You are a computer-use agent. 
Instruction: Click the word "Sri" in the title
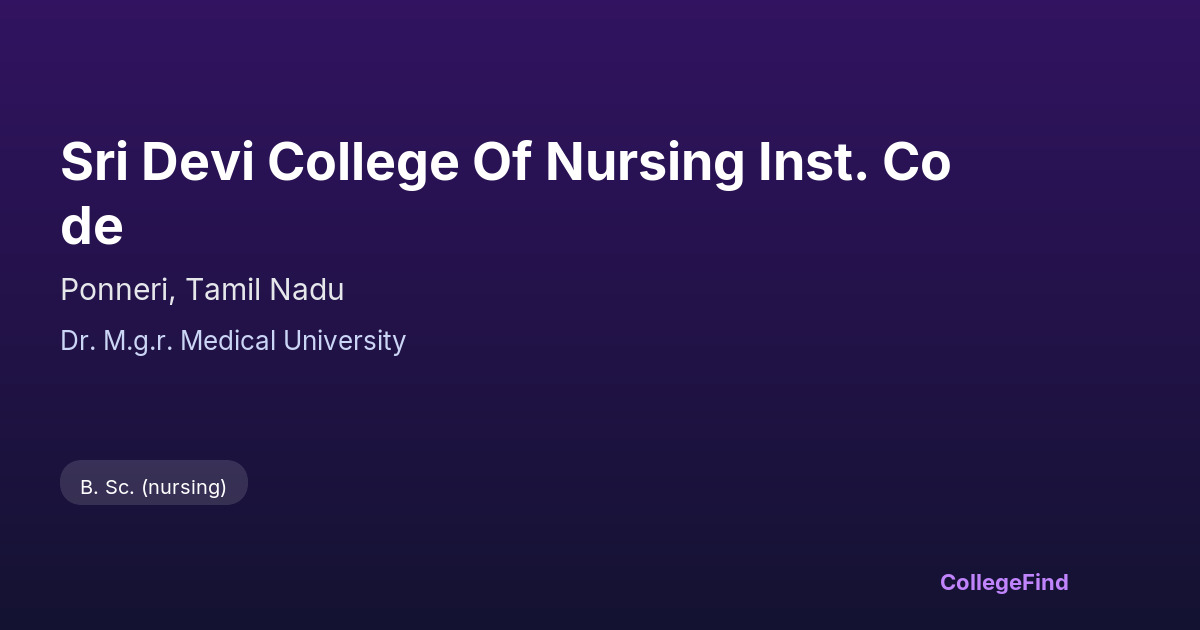[94, 163]
